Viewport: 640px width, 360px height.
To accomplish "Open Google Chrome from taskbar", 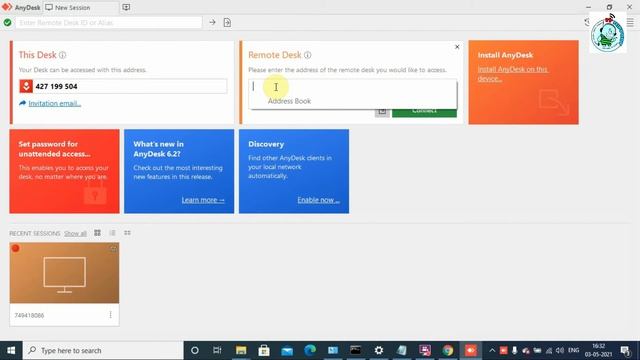I will tap(448, 350).
